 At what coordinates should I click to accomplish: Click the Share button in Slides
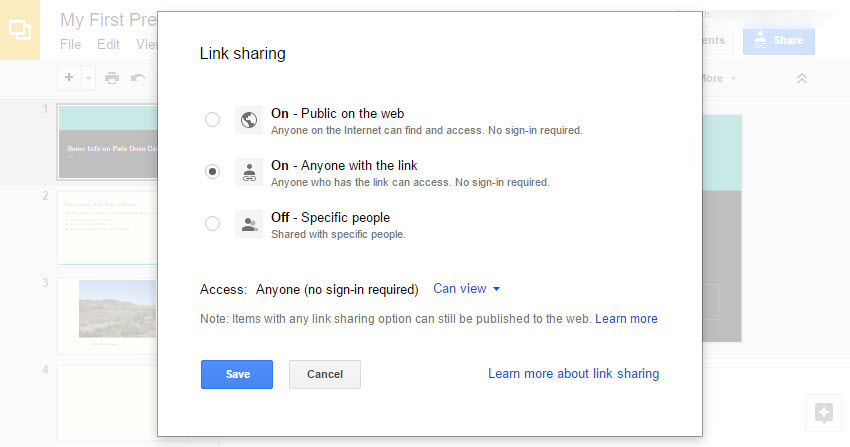click(778, 41)
